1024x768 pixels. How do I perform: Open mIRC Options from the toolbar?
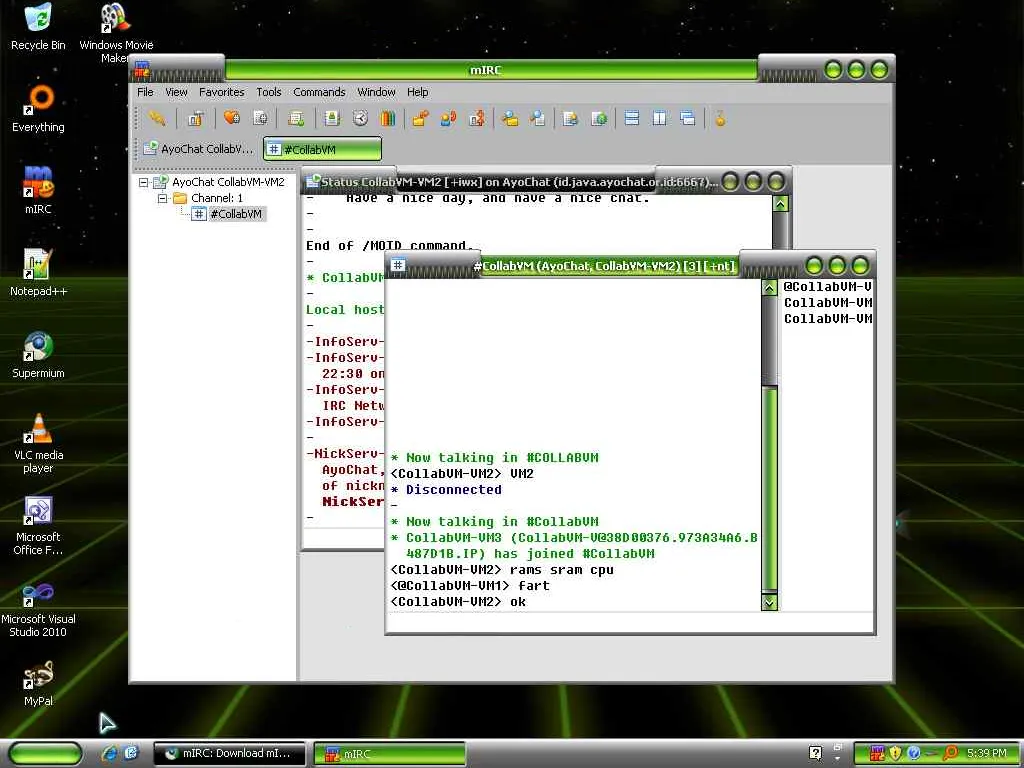(195, 118)
